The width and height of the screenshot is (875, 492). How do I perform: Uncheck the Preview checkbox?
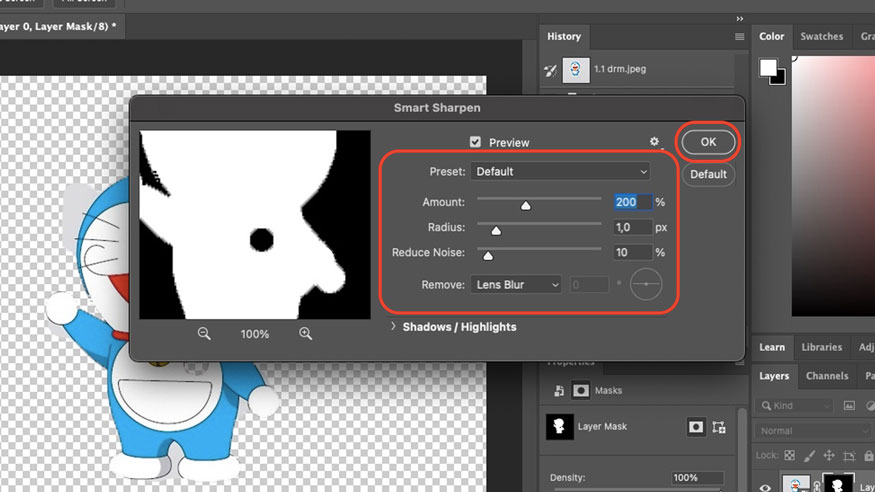[x=476, y=143]
